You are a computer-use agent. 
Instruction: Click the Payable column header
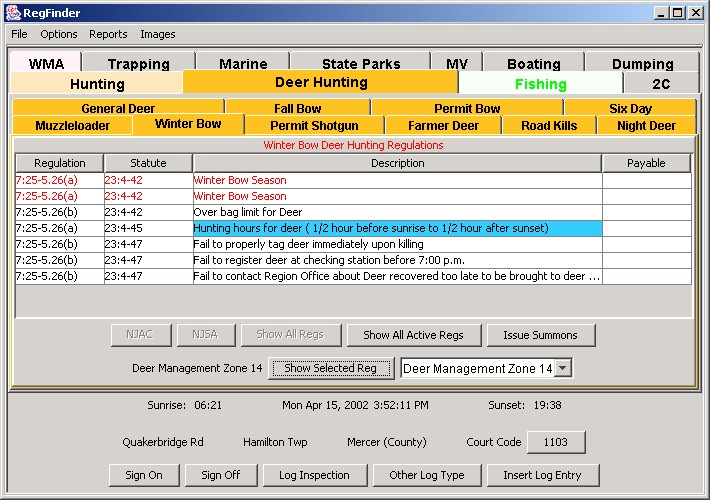click(646, 163)
